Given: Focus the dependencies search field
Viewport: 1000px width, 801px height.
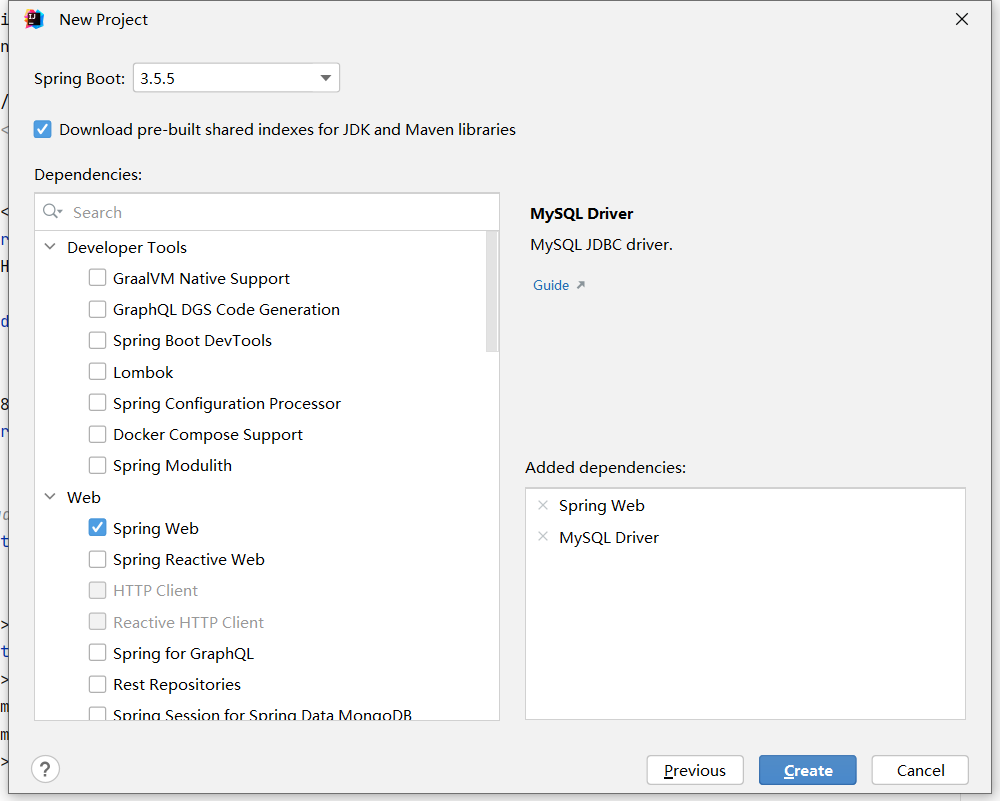Looking at the screenshot, I should 280,212.
